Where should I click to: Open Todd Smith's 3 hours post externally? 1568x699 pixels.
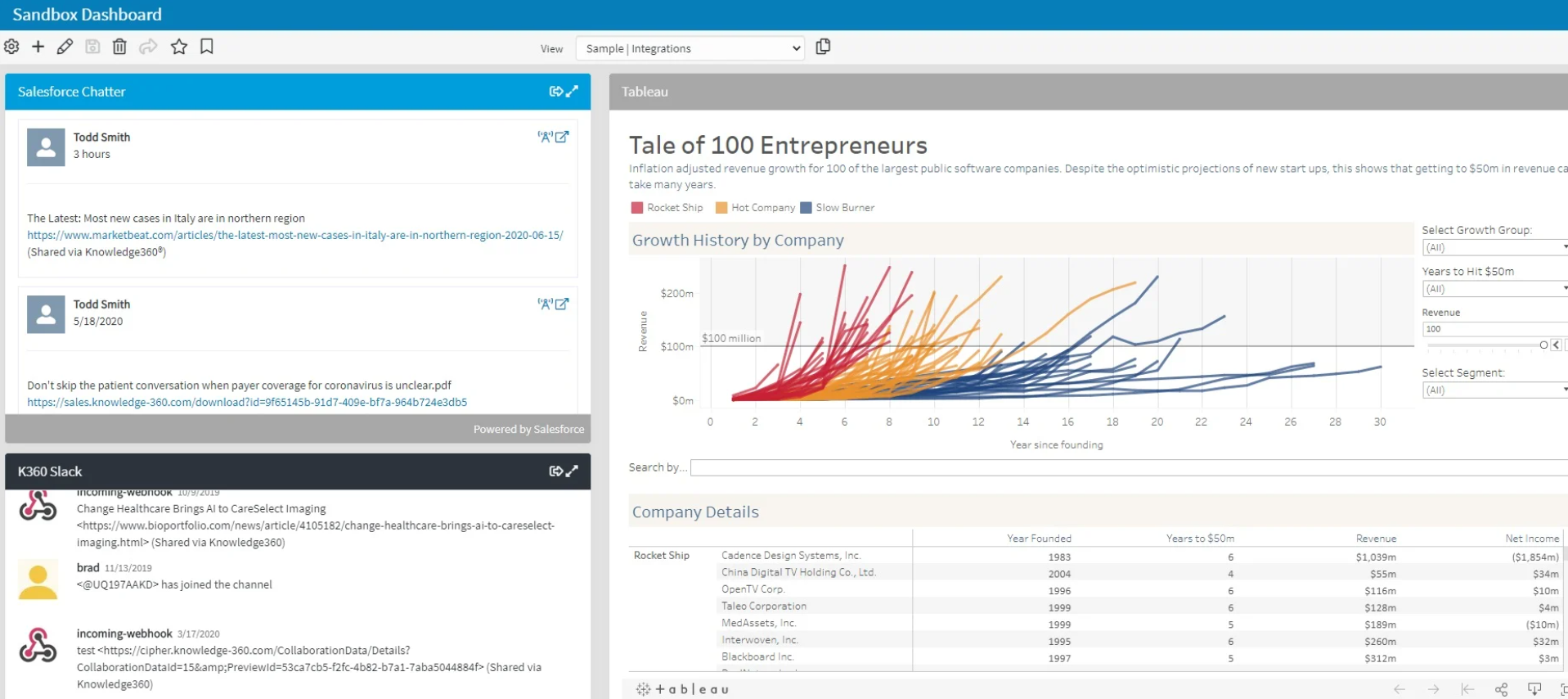[562, 137]
